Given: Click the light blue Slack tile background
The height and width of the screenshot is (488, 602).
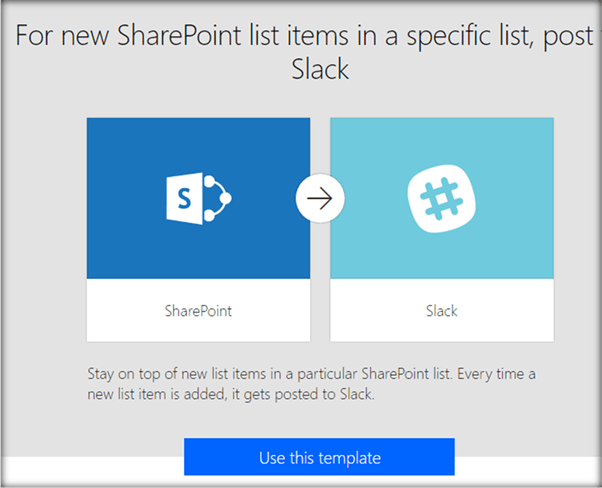Looking at the screenshot, I should (500, 150).
